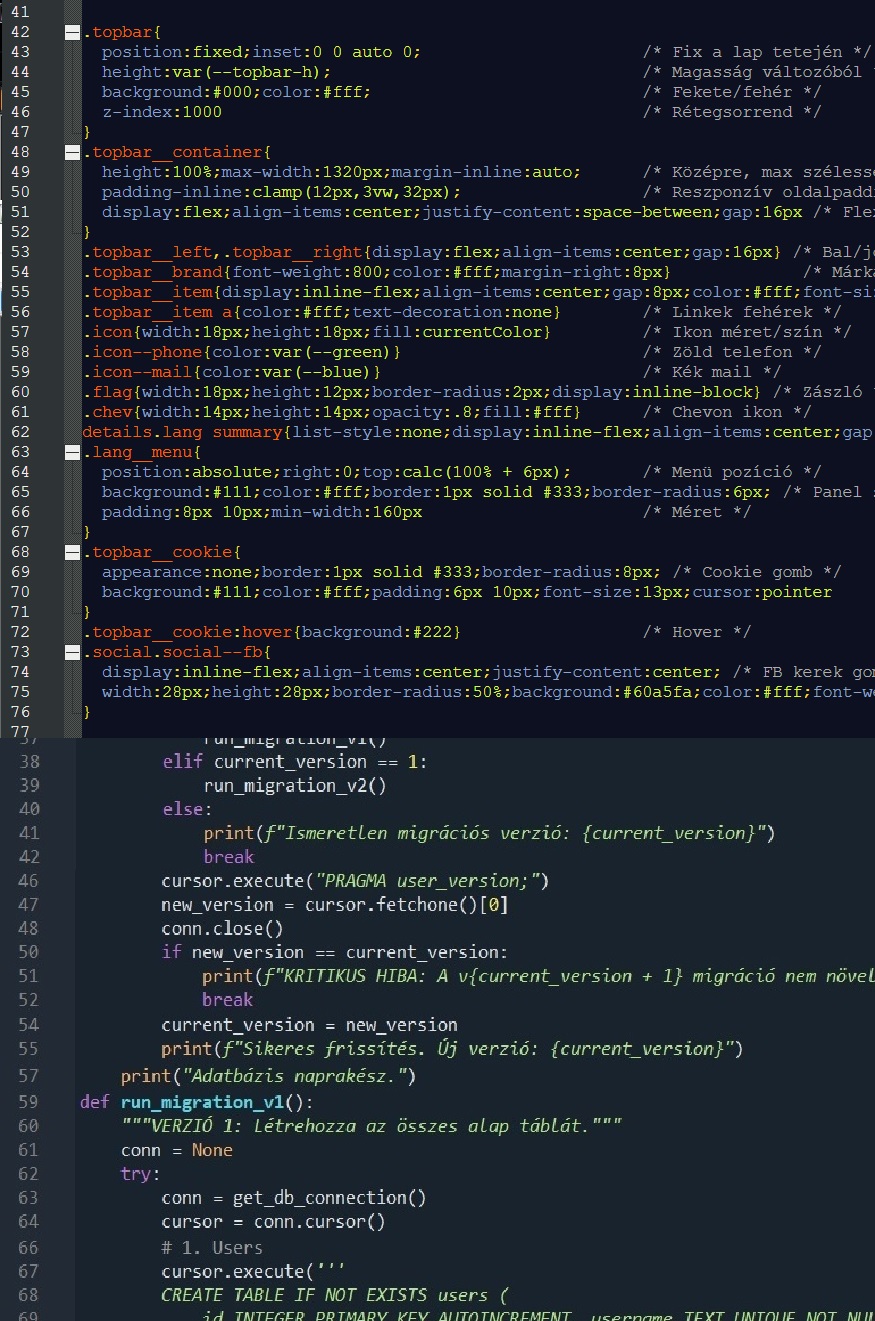Collapse the .topbar__container block fold marker
This screenshot has width=875, height=1321.
tap(72, 152)
